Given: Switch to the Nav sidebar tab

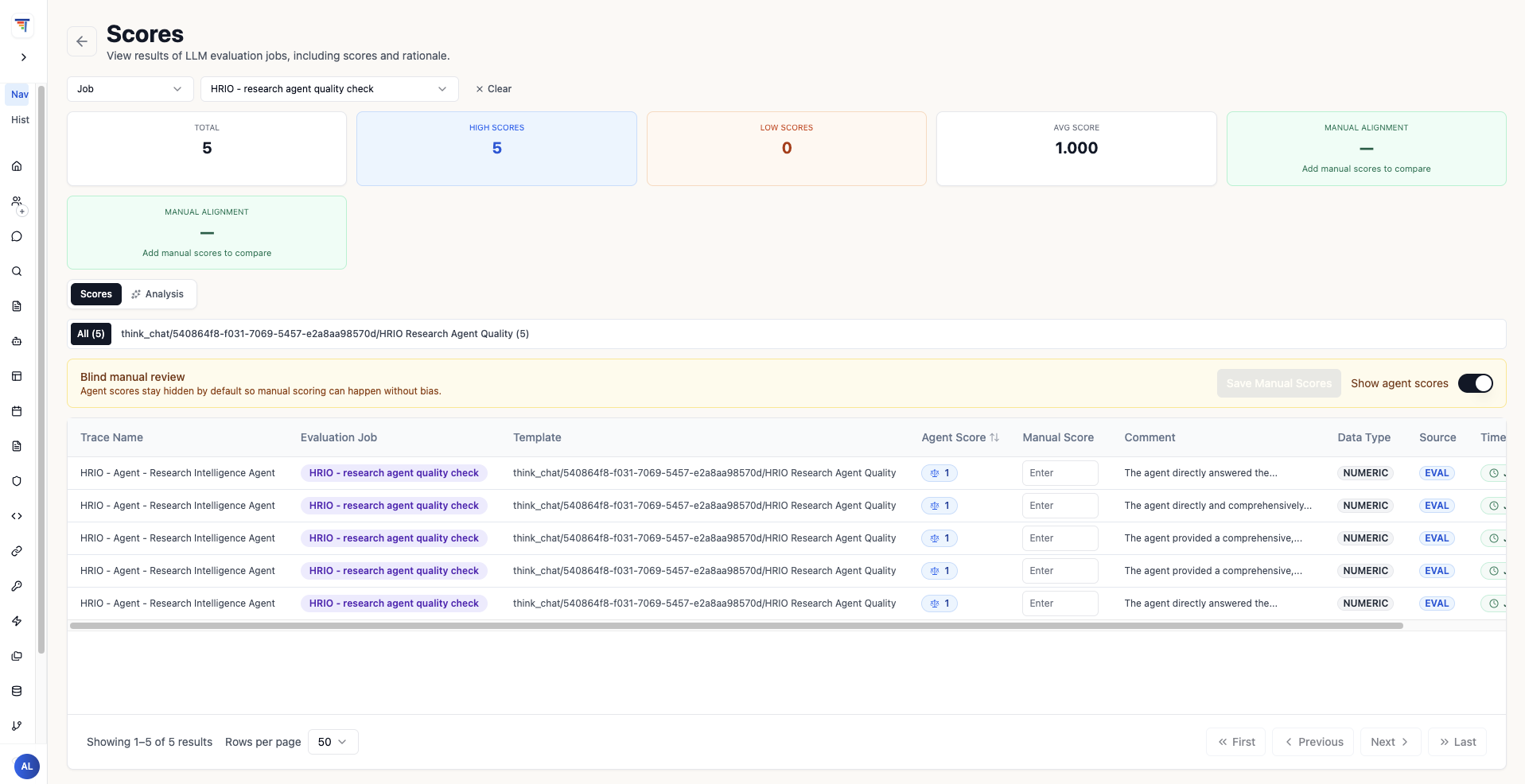Looking at the screenshot, I should point(19,95).
